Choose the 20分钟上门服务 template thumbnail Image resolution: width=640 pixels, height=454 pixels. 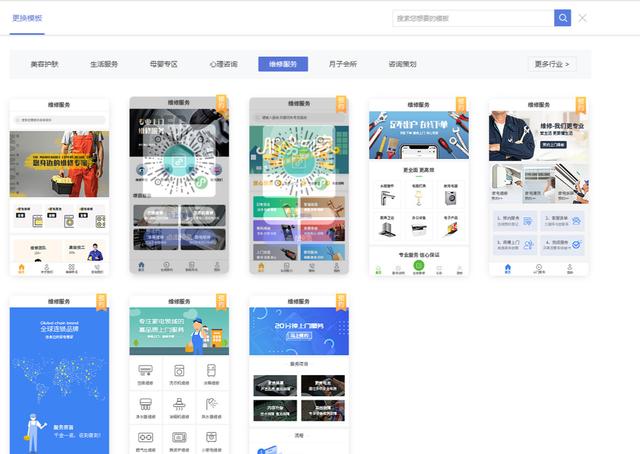[x=299, y=375]
